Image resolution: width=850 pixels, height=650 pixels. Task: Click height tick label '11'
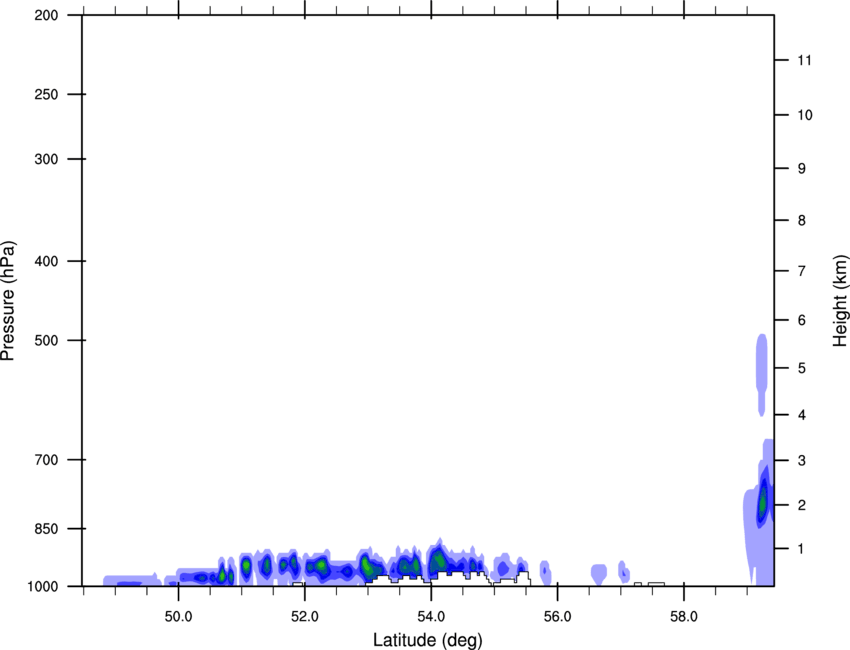[x=805, y=60]
